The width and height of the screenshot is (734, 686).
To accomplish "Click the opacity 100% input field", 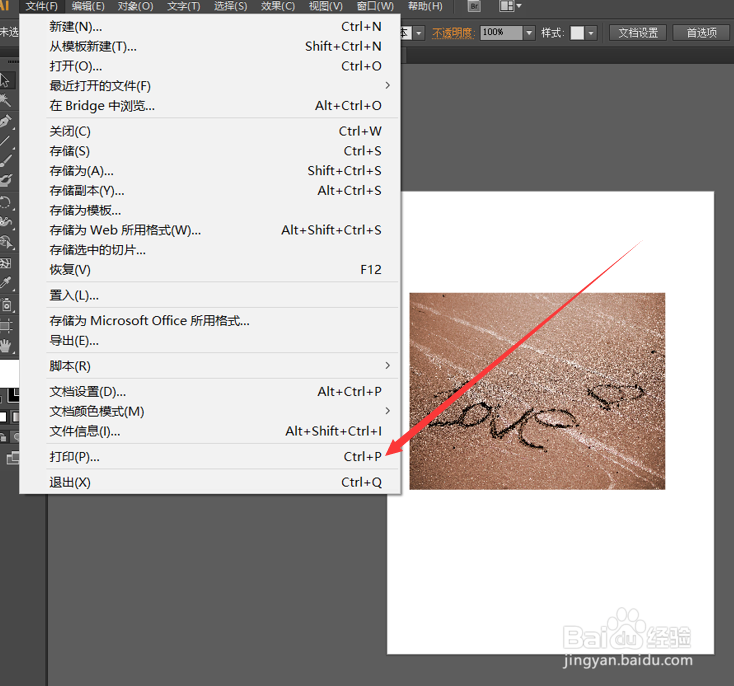I will pos(501,33).
